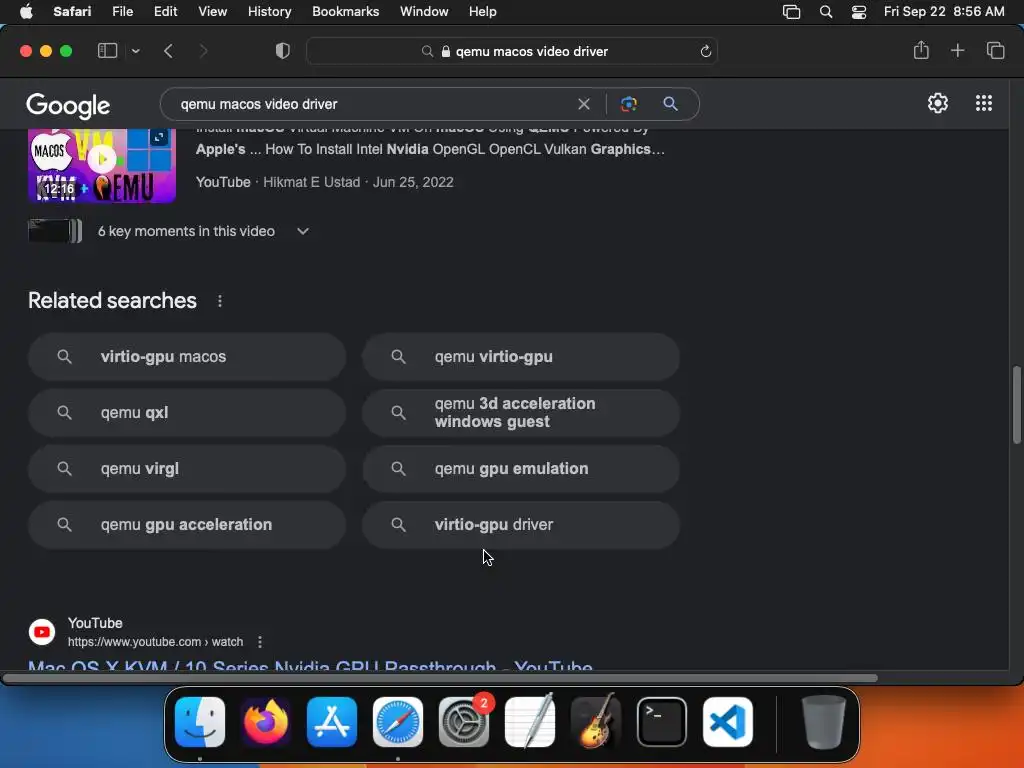
Task: Switch to Safari in the Dock
Action: point(398,722)
